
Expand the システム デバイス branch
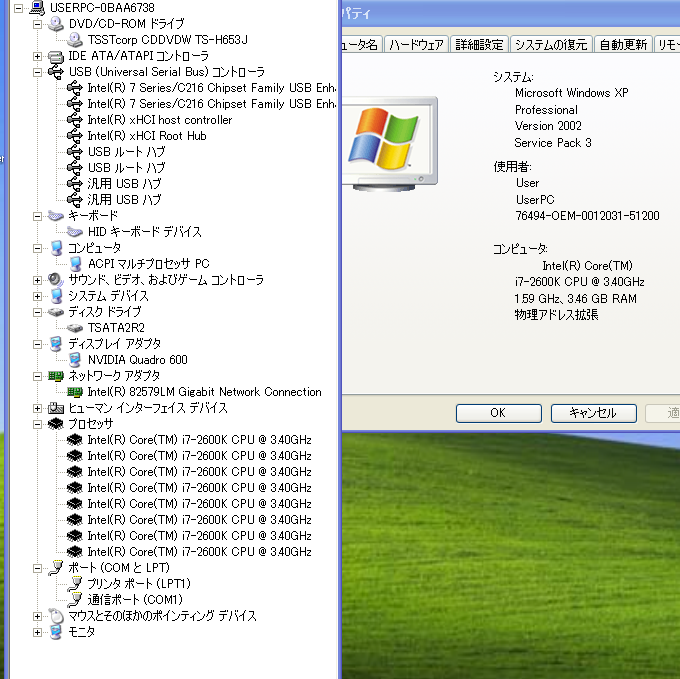coord(37,296)
